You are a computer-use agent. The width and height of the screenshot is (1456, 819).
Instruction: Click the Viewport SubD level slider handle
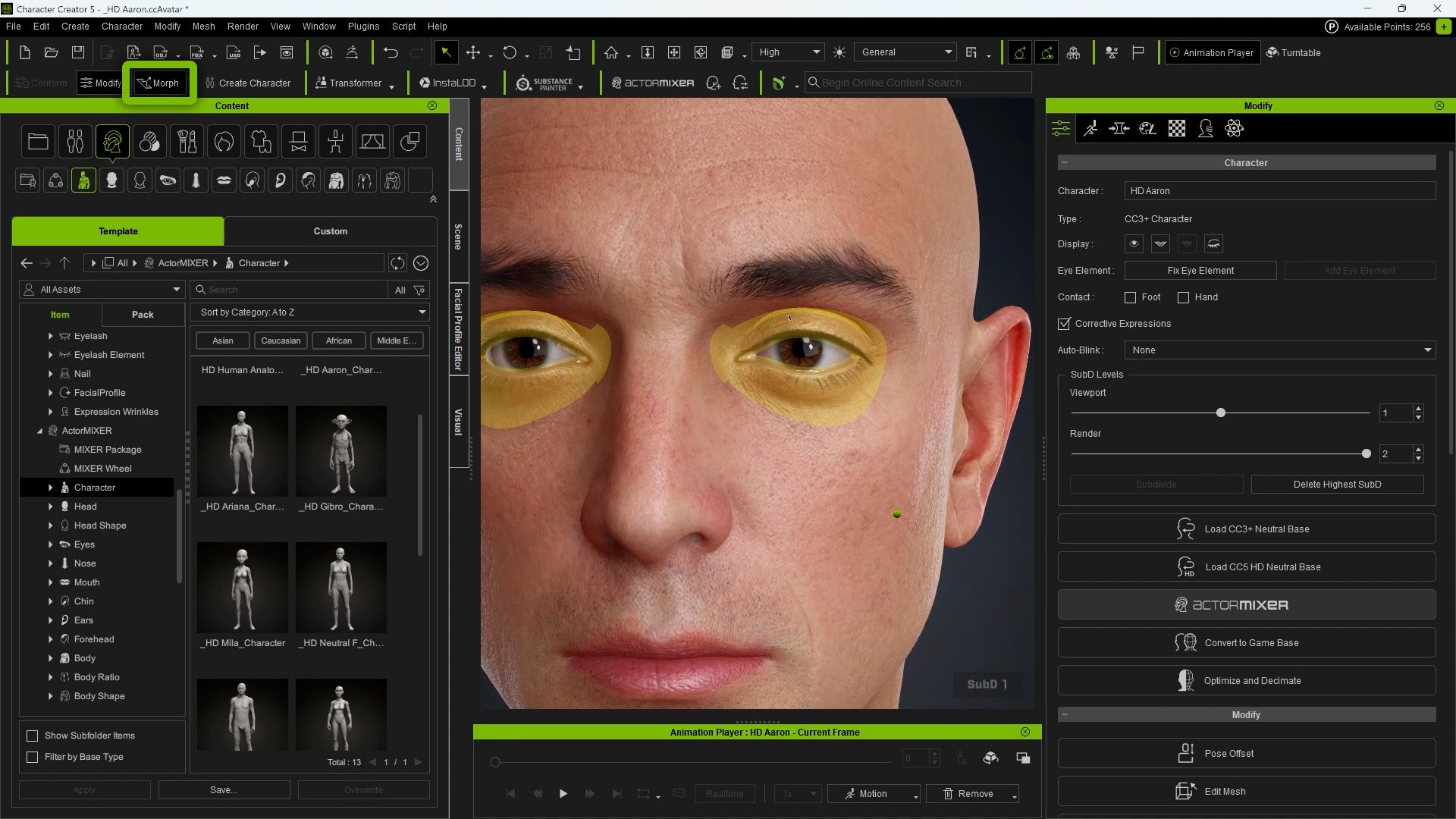coord(1220,413)
